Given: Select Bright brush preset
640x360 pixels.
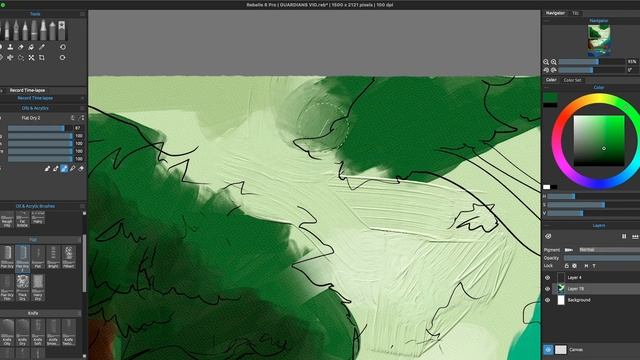Looking at the screenshot, I should [53, 258].
